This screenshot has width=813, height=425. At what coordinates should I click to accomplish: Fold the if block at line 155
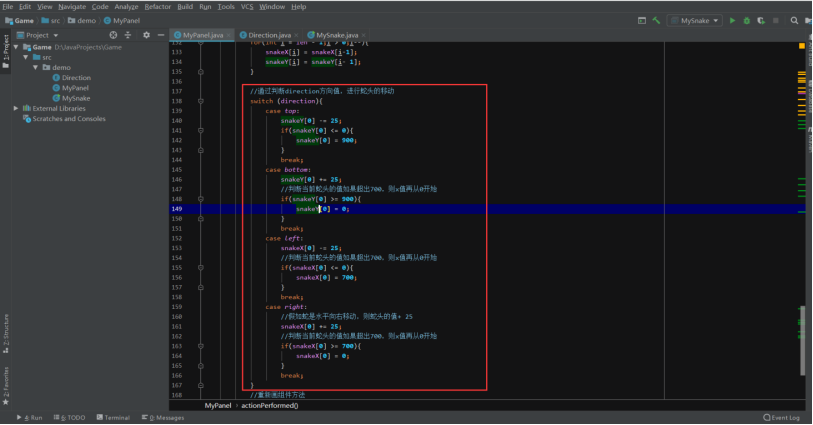point(201,267)
